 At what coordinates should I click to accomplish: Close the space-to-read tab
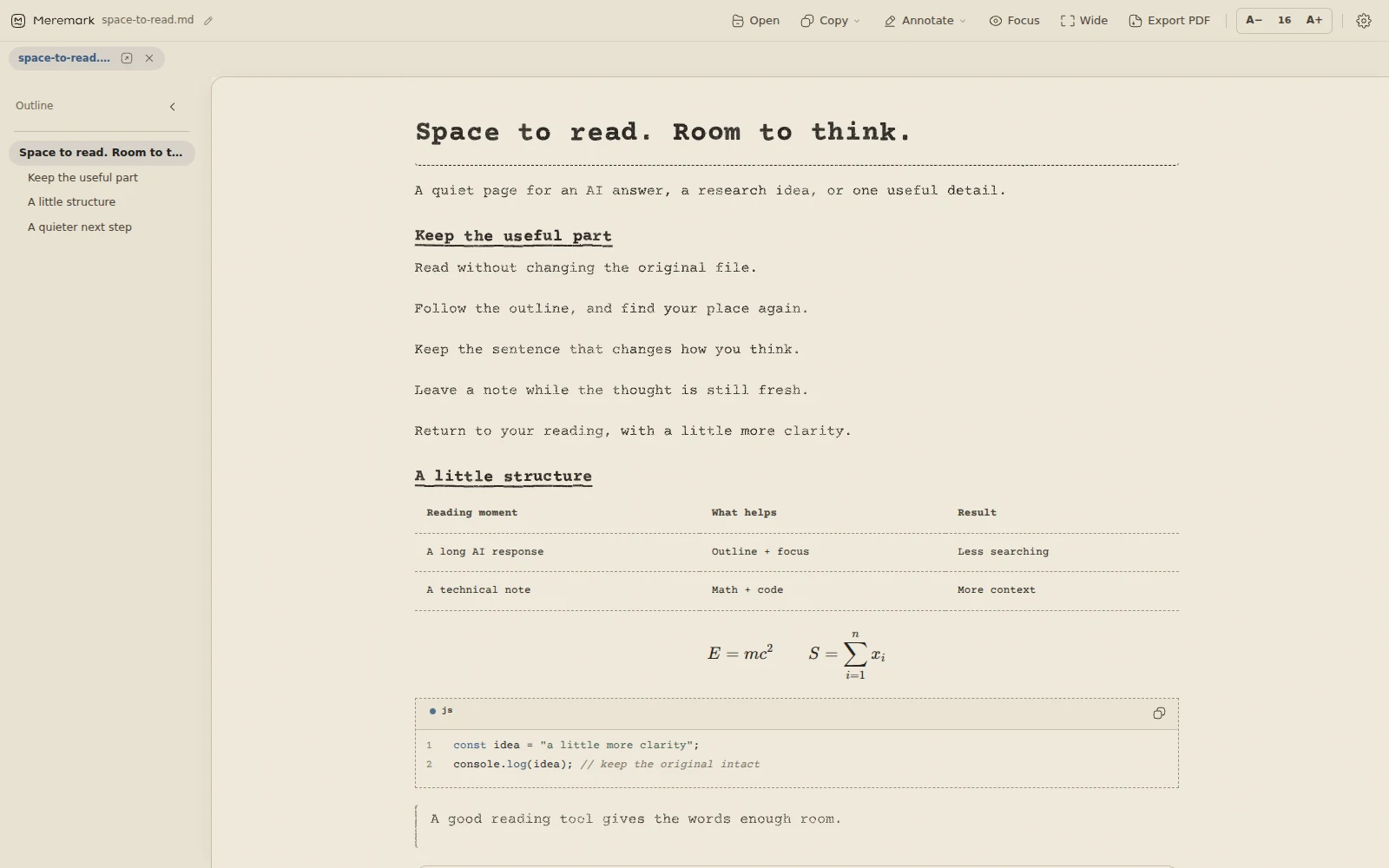[149, 58]
